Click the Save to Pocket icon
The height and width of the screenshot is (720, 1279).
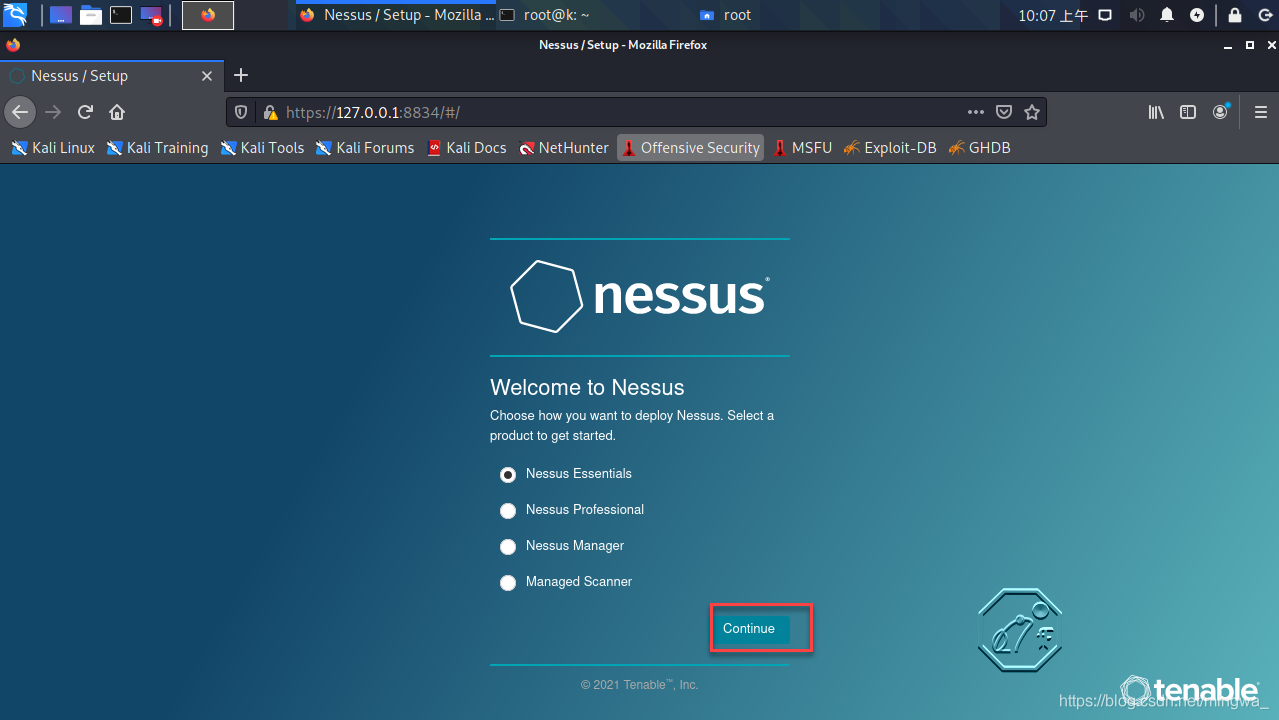click(x=1004, y=112)
